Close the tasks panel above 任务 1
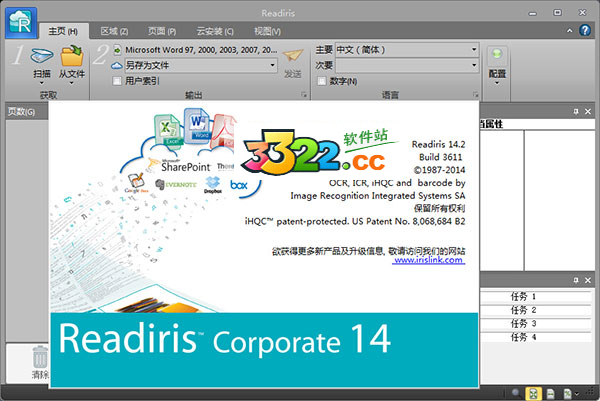Viewport: 600px width, 401px height. pyautogui.click(x=588, y=280)
